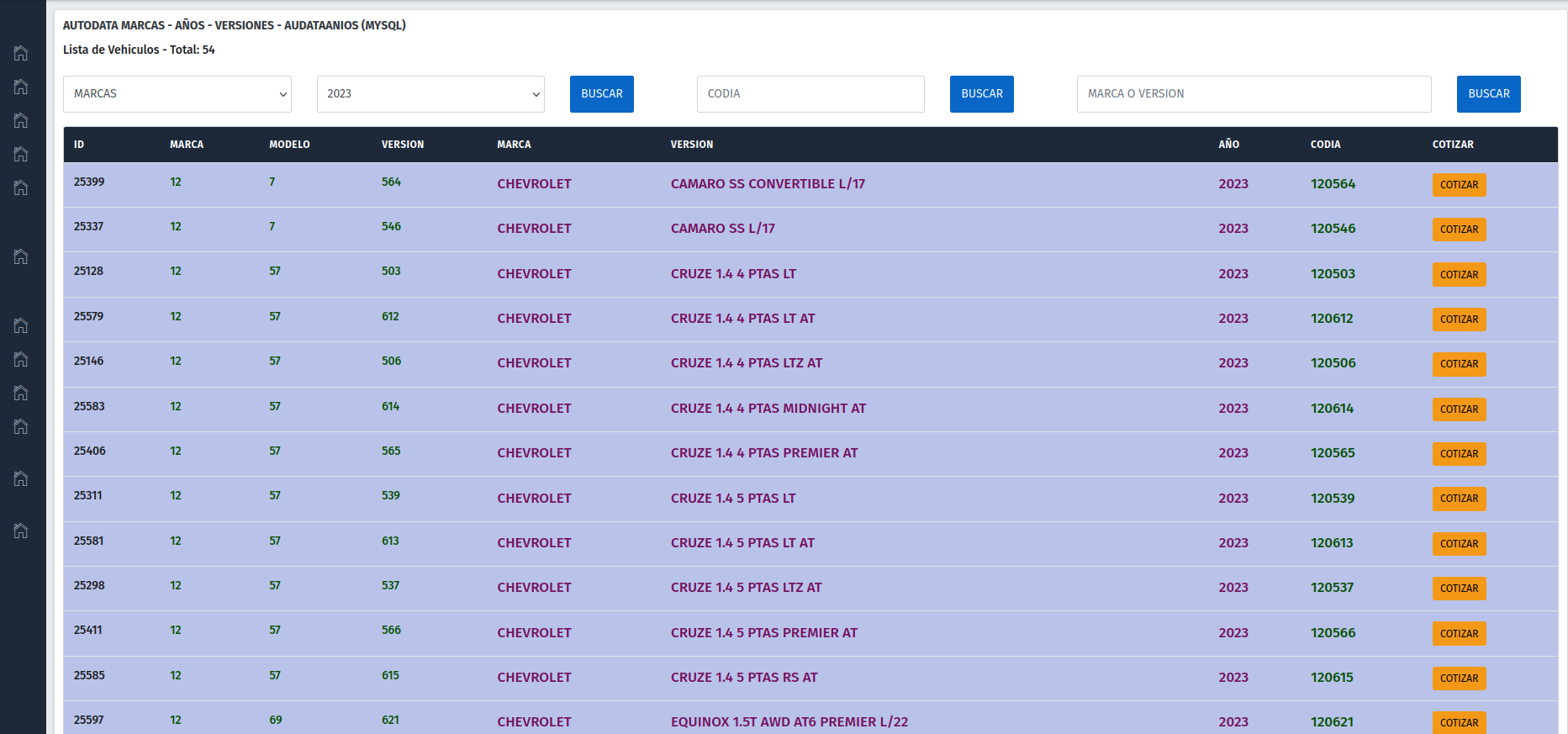Click COTIZAR for CRUZE 1.4 5 PTAS LT AT
The width and height of the screenshot is (1568, 734).
point(1459,544)
